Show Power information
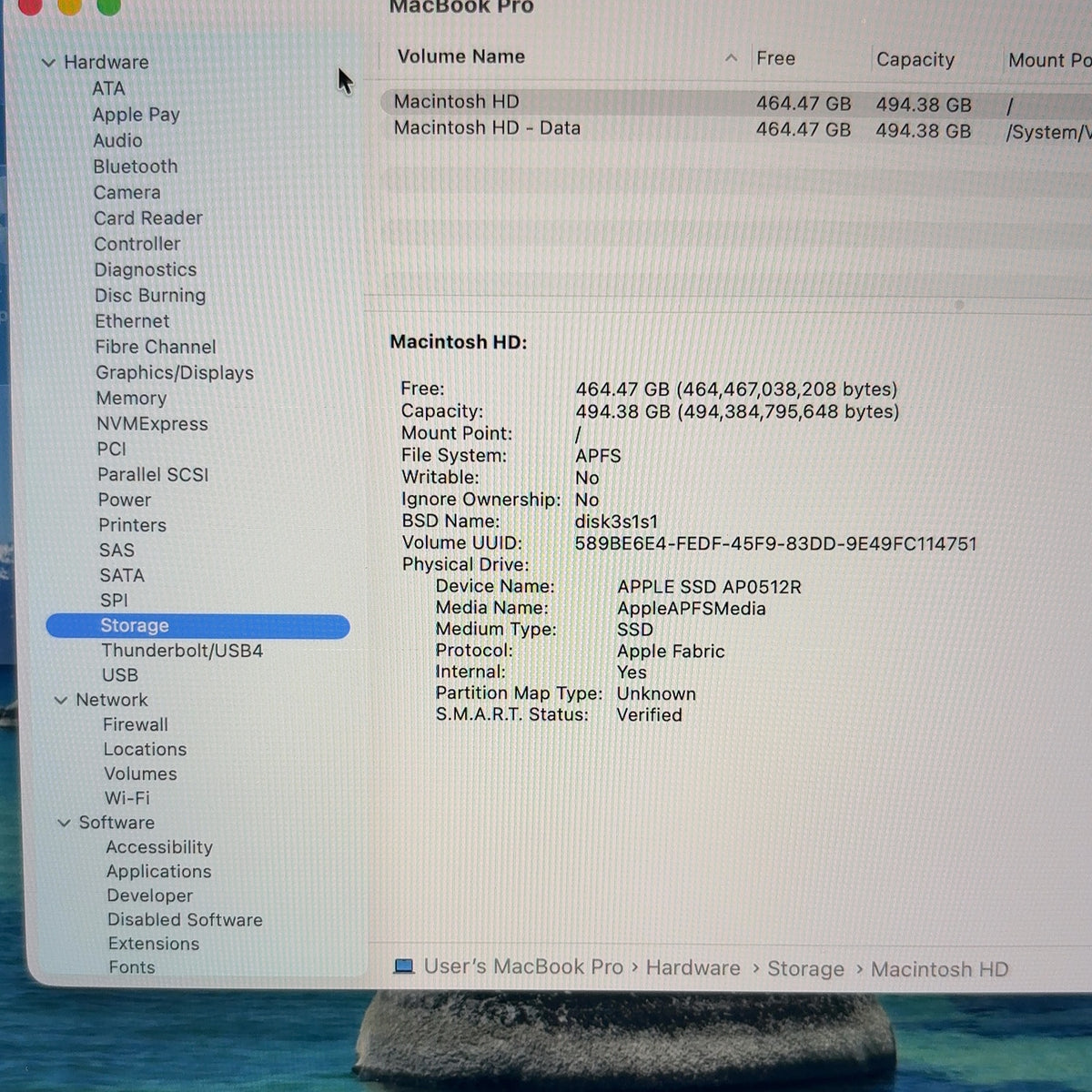The image size is (1092, 1092). (124, 500)
